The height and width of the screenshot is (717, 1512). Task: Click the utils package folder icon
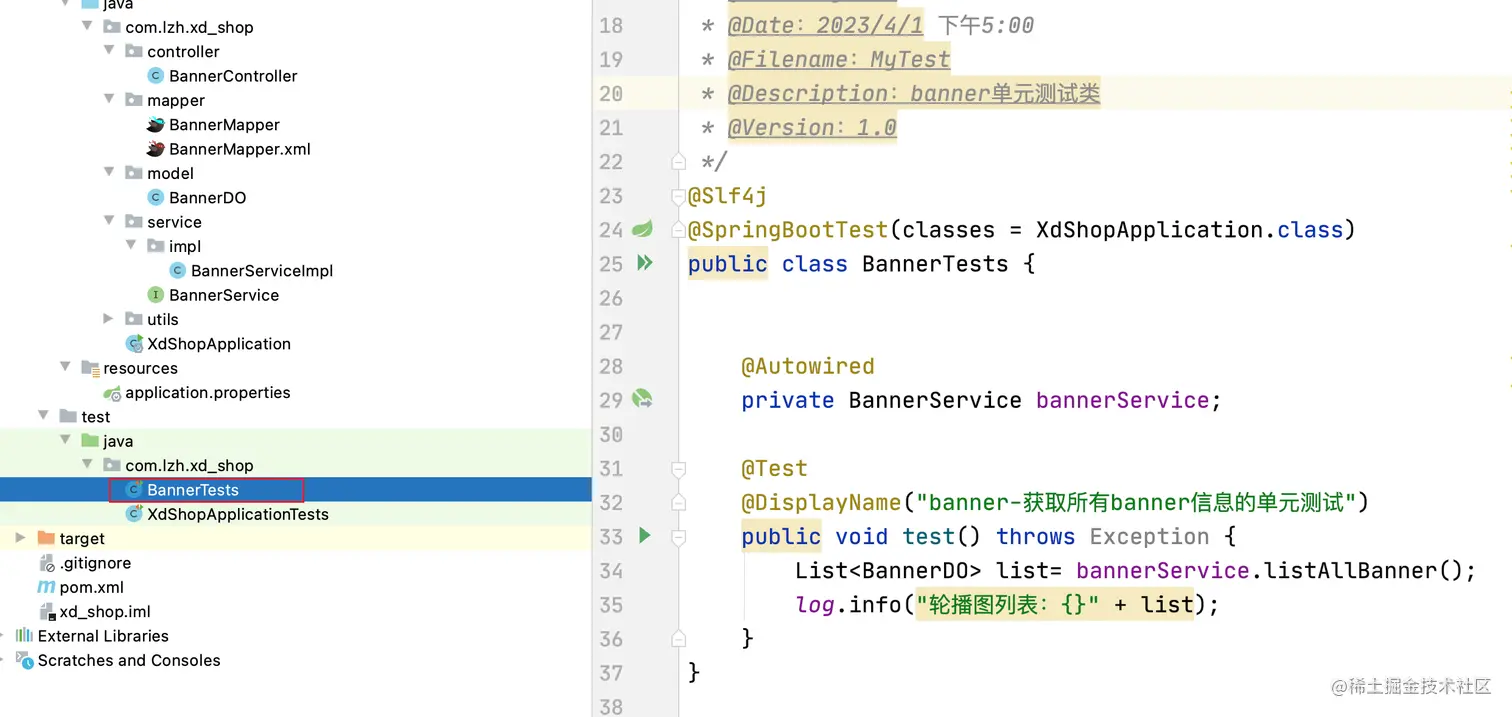pyautogui.click(x=134, y=320)
